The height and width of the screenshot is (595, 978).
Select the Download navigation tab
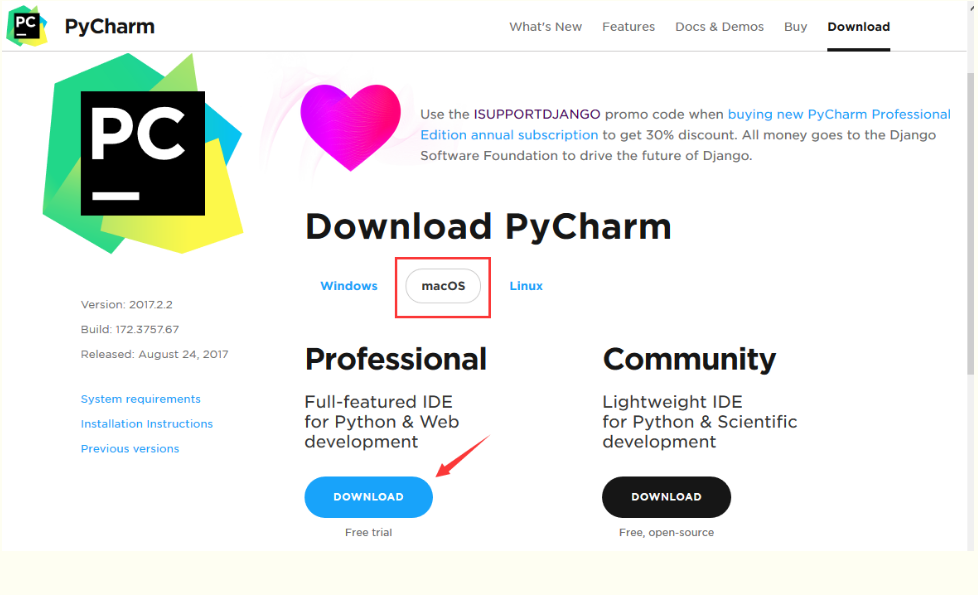[858, 27]
